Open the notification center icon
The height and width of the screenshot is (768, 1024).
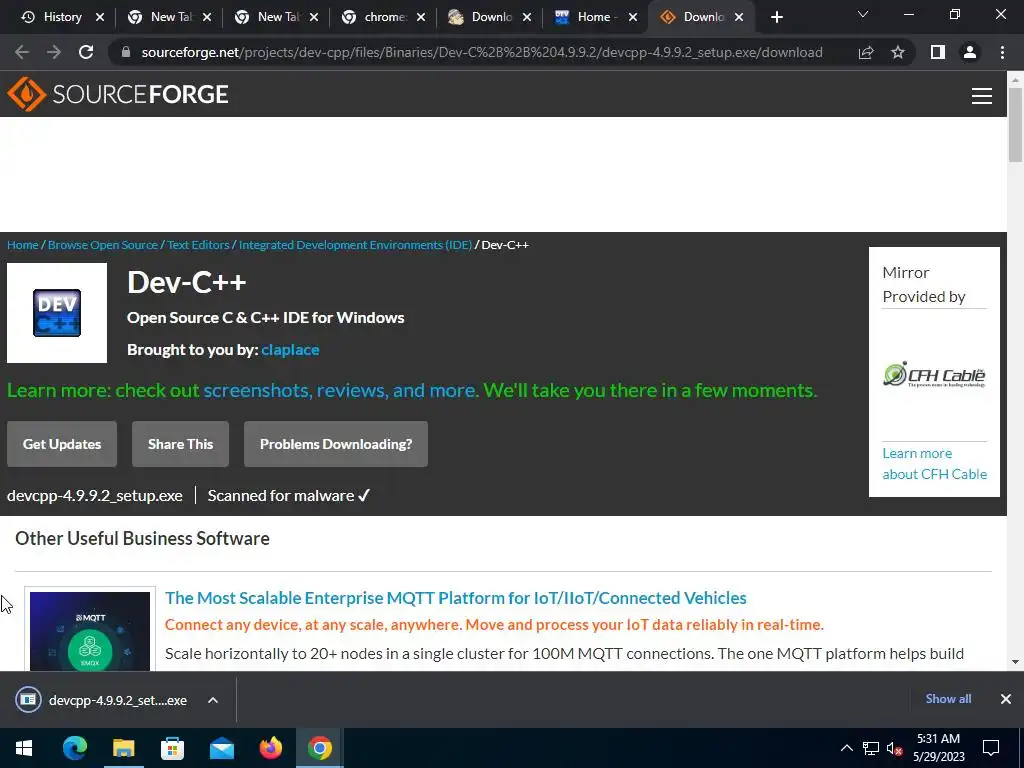(991, 748)
